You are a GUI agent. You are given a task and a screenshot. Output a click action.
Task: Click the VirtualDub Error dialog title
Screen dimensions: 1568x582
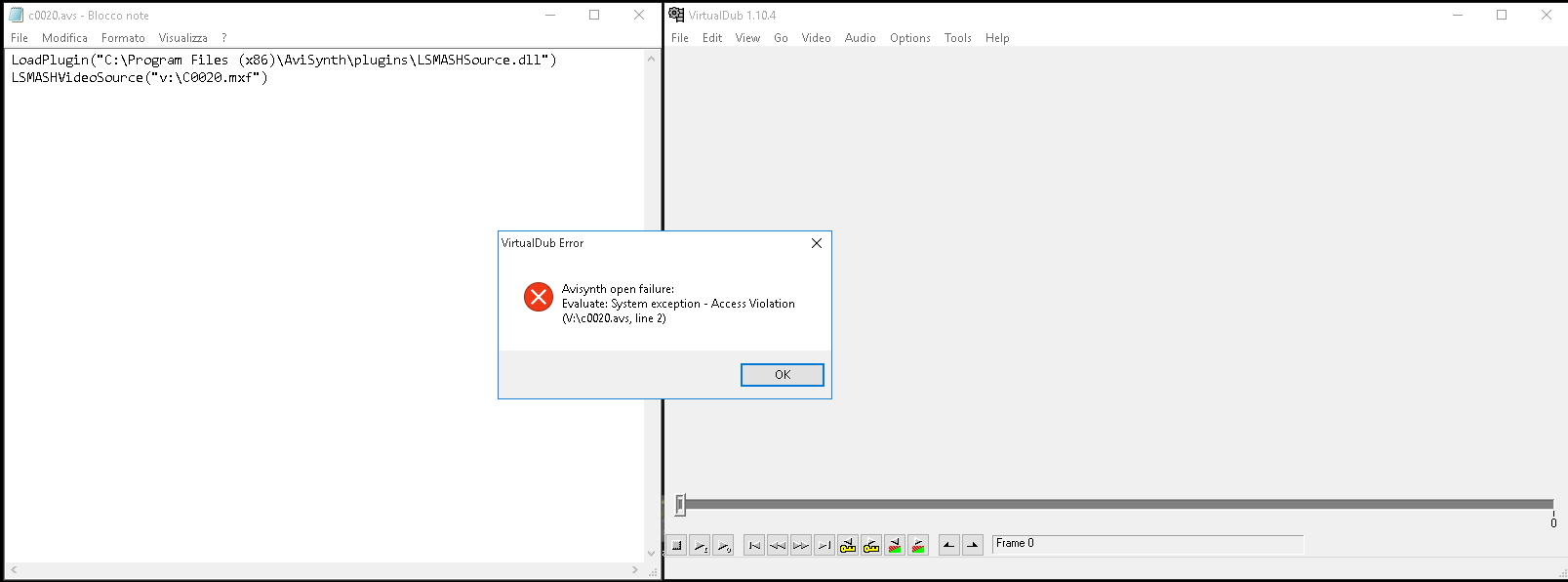(543, 243)
